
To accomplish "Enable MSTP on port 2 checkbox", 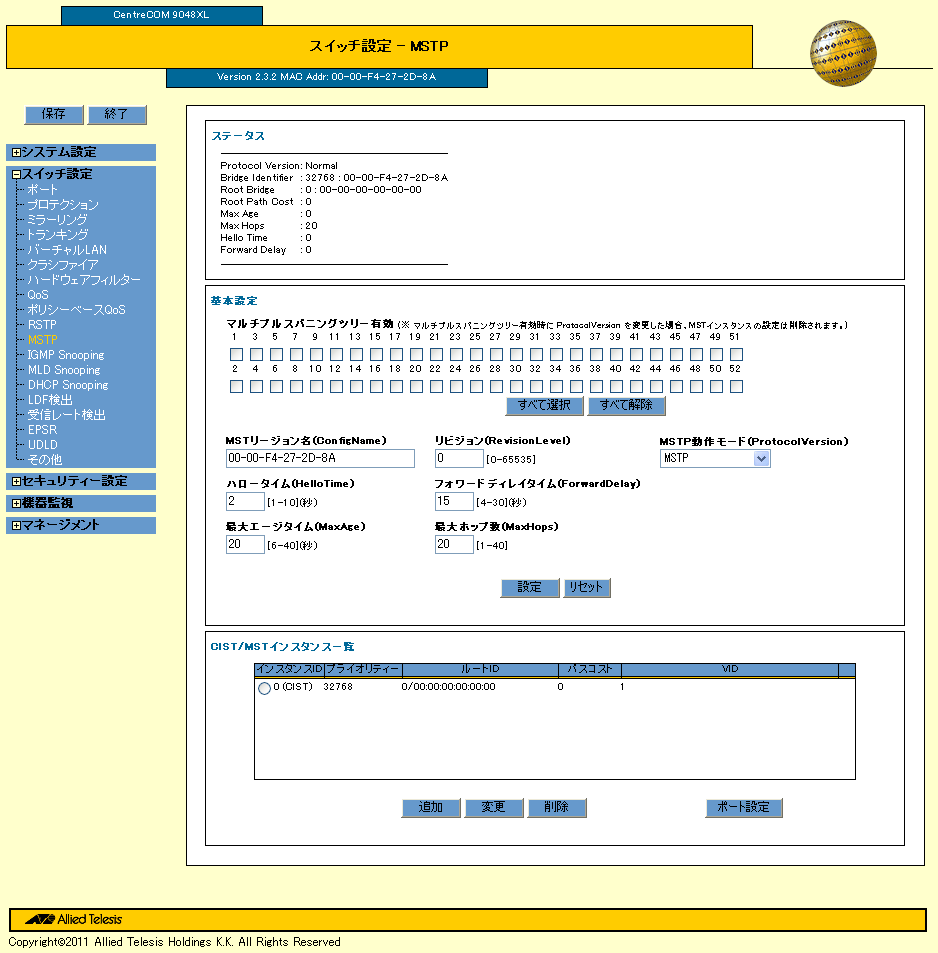I will [x=236, y=387].
